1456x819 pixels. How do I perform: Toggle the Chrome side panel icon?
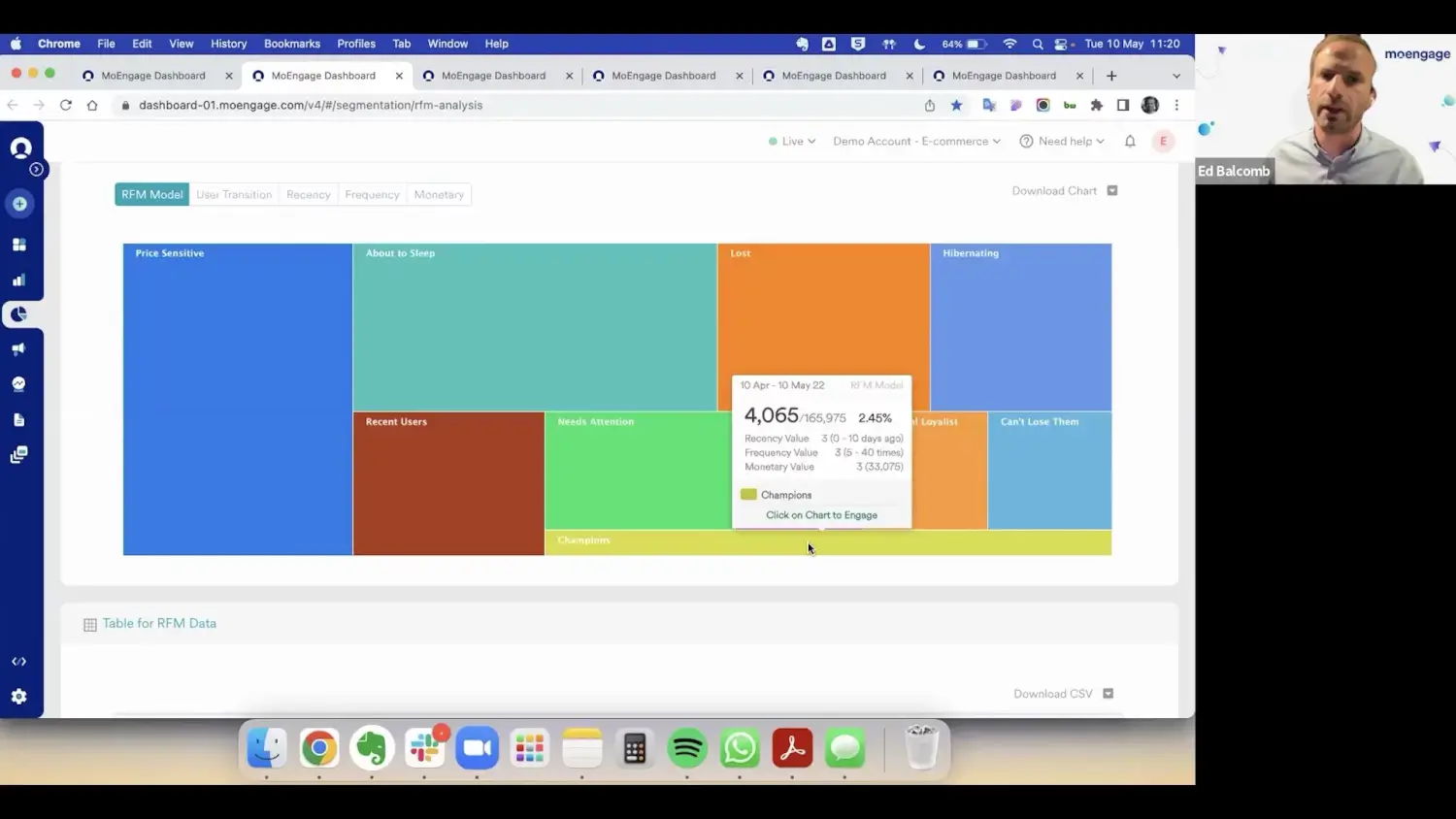(x=1123, y=105)
